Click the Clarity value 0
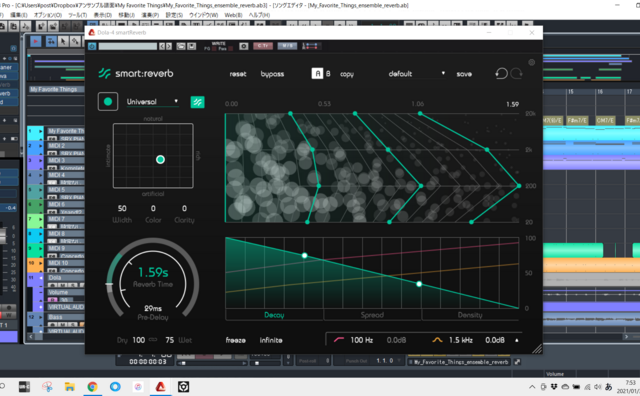The height and width of the screenshot is (396, 640). coord(184,209)
